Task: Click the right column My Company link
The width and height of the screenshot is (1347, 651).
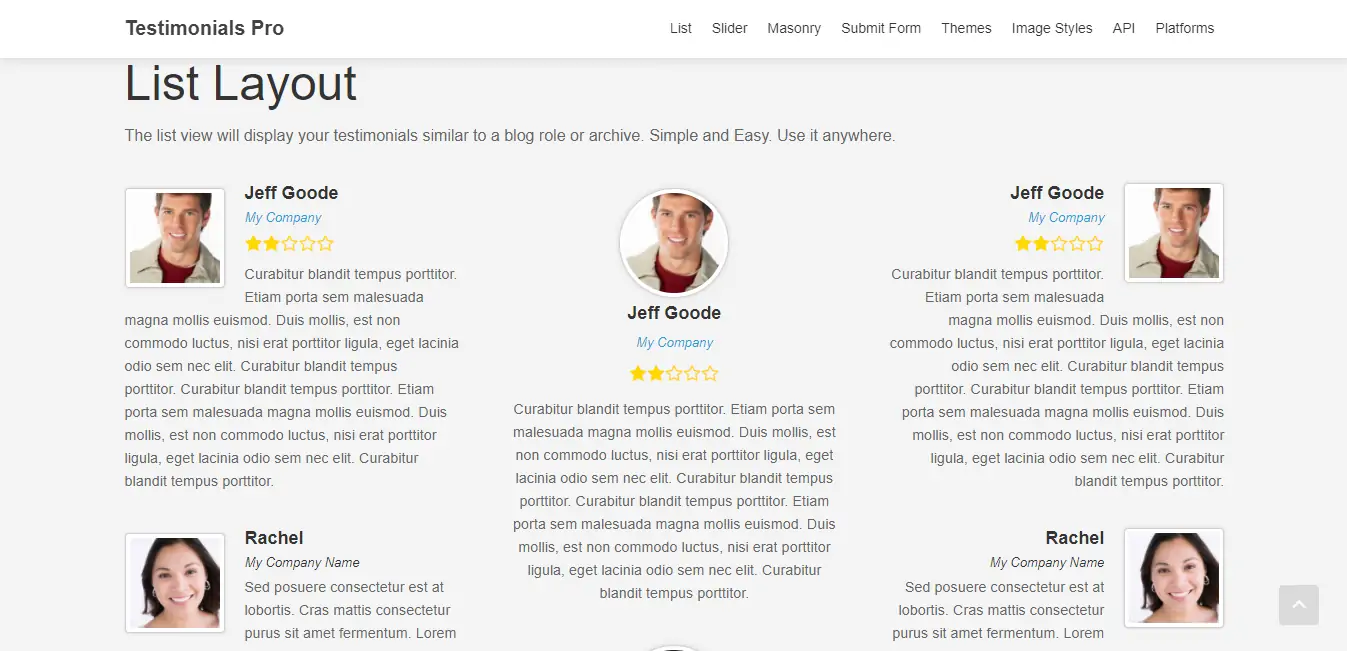Action: [1066, 217]
